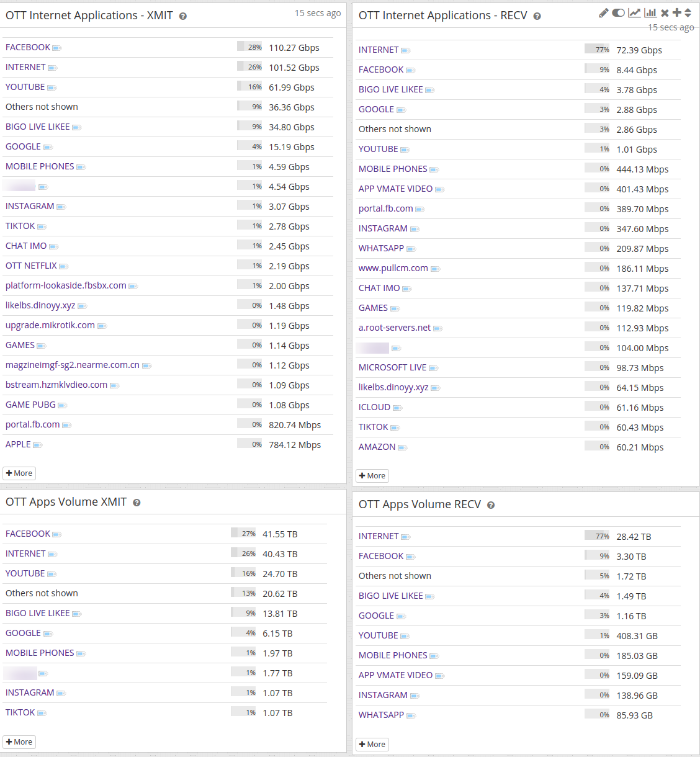Click tag icon next to BIGO LIVE LIKEE 34.80 Gbps

[77, 127]
